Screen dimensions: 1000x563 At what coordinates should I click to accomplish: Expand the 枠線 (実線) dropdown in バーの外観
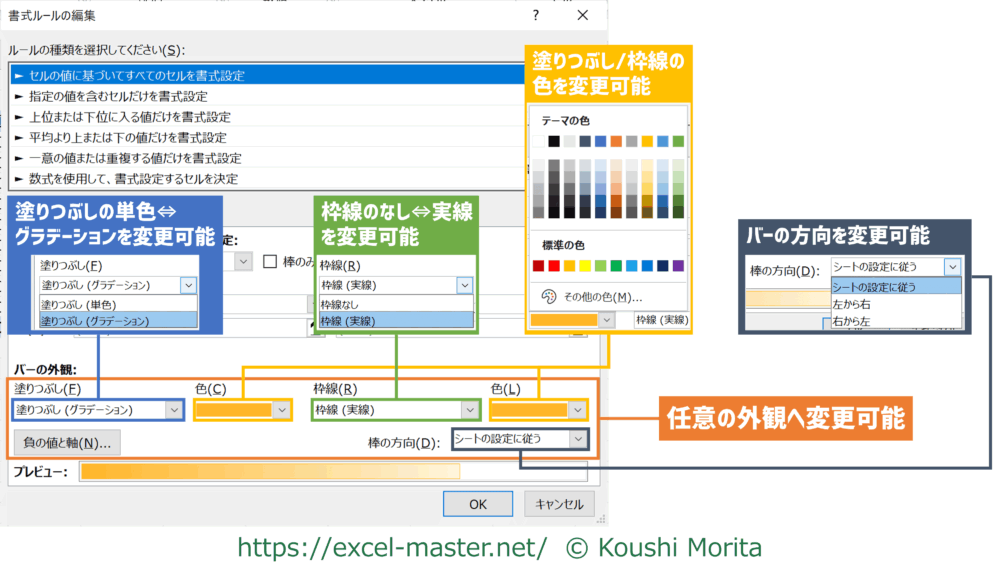[469, 409]
